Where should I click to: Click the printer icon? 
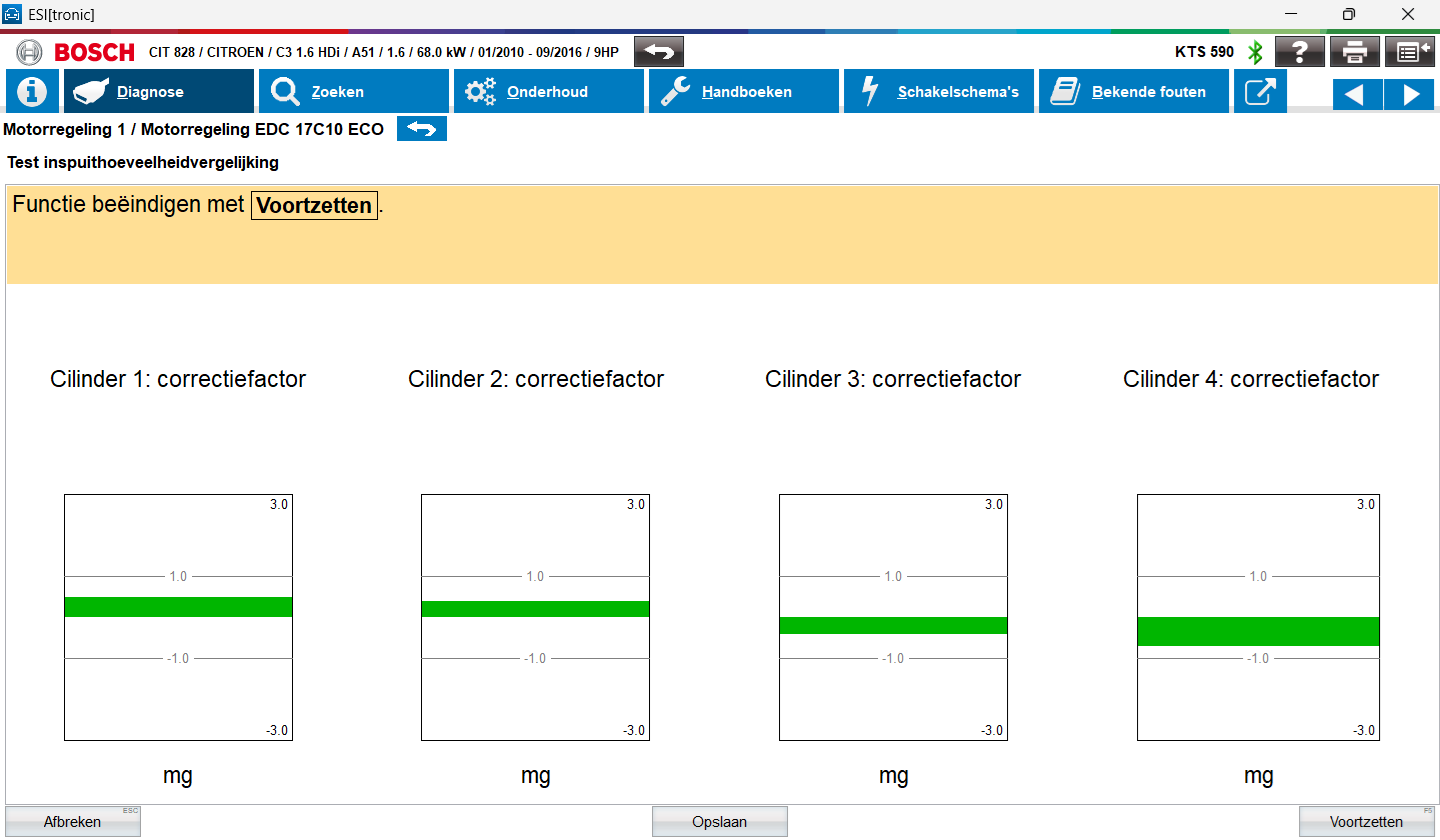pyautogui.click(x=1354, y=52)
